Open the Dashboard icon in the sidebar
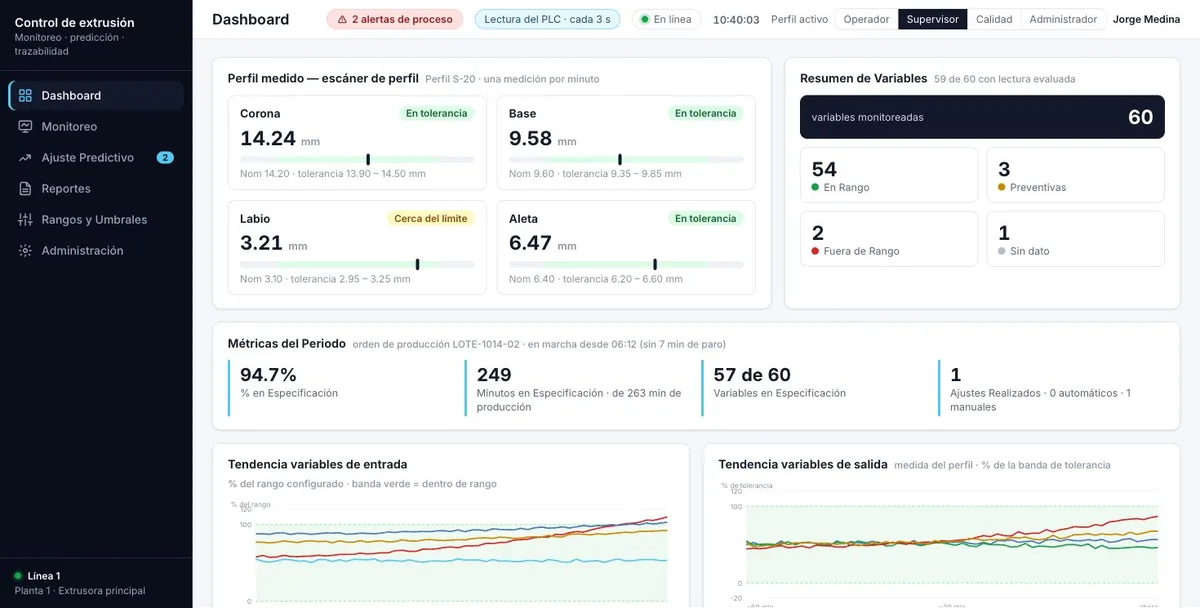1200x608 pixels. point(25,96)
